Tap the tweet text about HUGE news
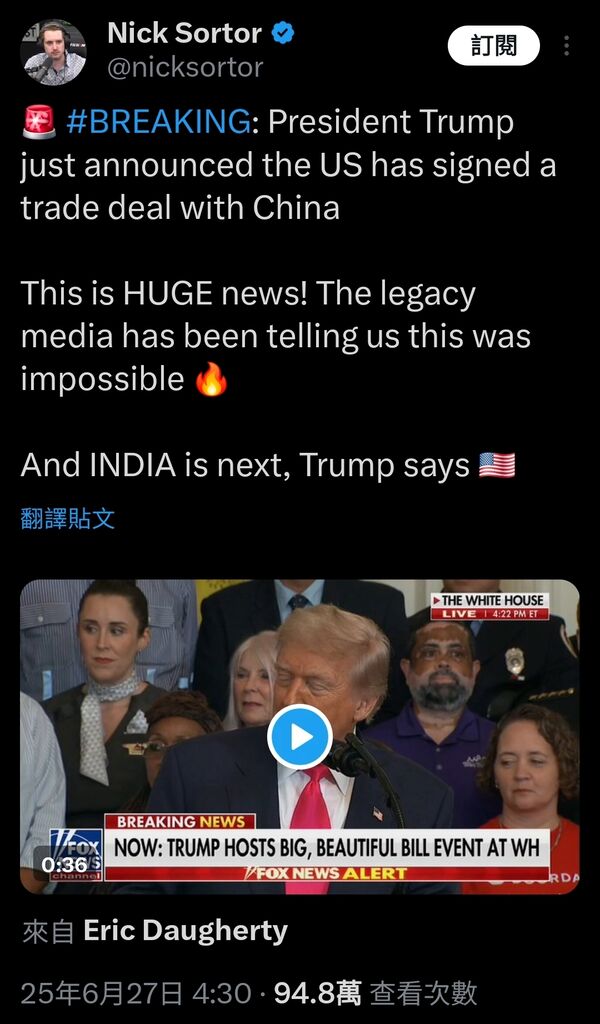 tap(276, 336)
